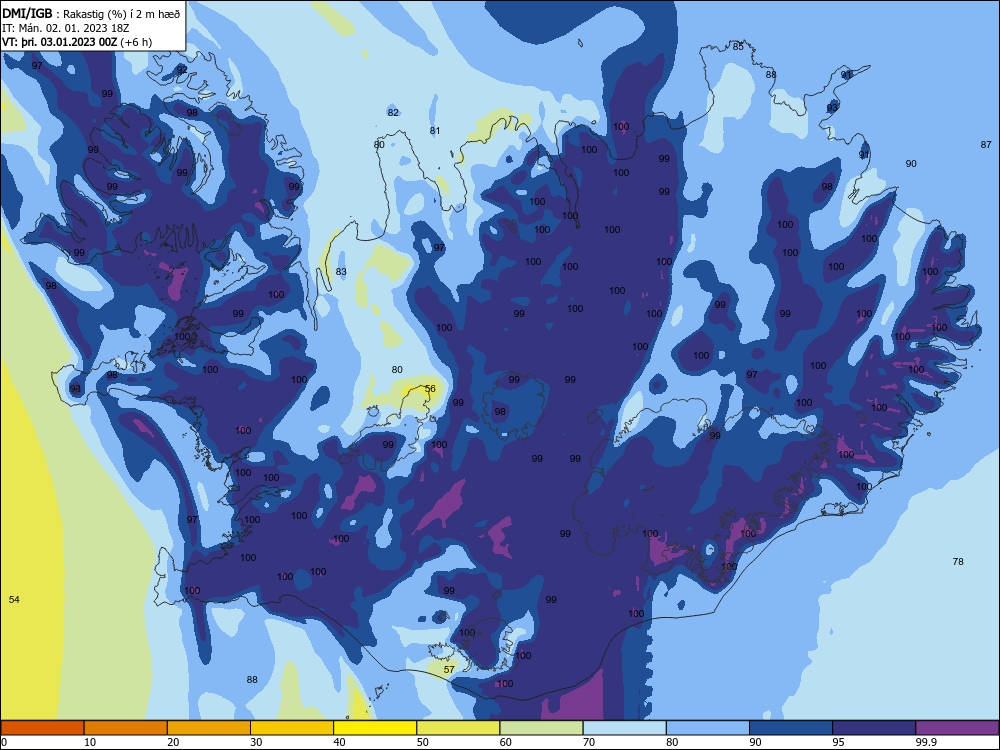
Task: Click the legend tick label 99.9
Action: click(x=926, y=742)
